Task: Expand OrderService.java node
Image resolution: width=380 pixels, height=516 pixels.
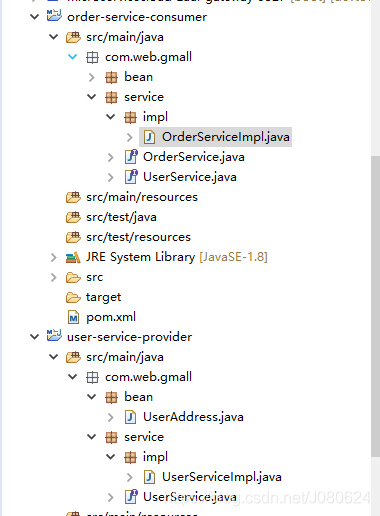Action: tap(111, 157)
